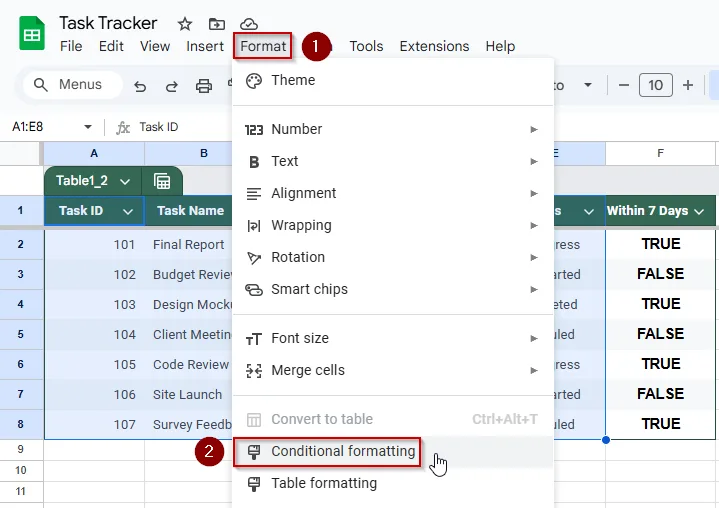Open the font dropdown arrow in toolbar
This screenshot has width=719, height=508.
588,85
